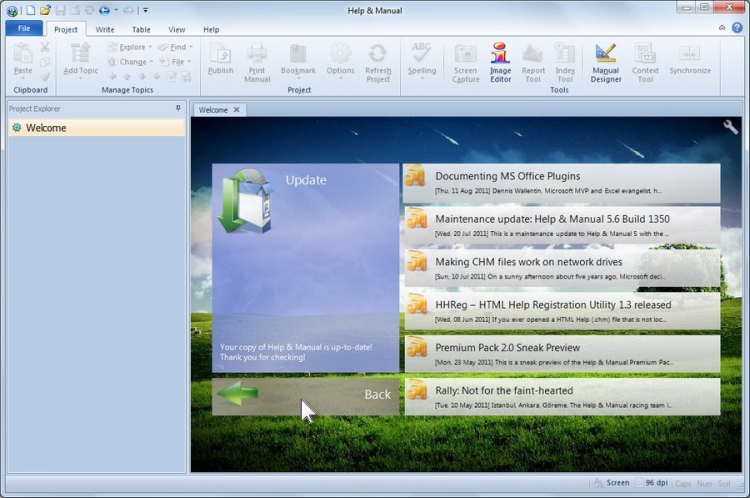Open the Context Tool
Viewport: 750px width, 498px height.
pos(645,63)
